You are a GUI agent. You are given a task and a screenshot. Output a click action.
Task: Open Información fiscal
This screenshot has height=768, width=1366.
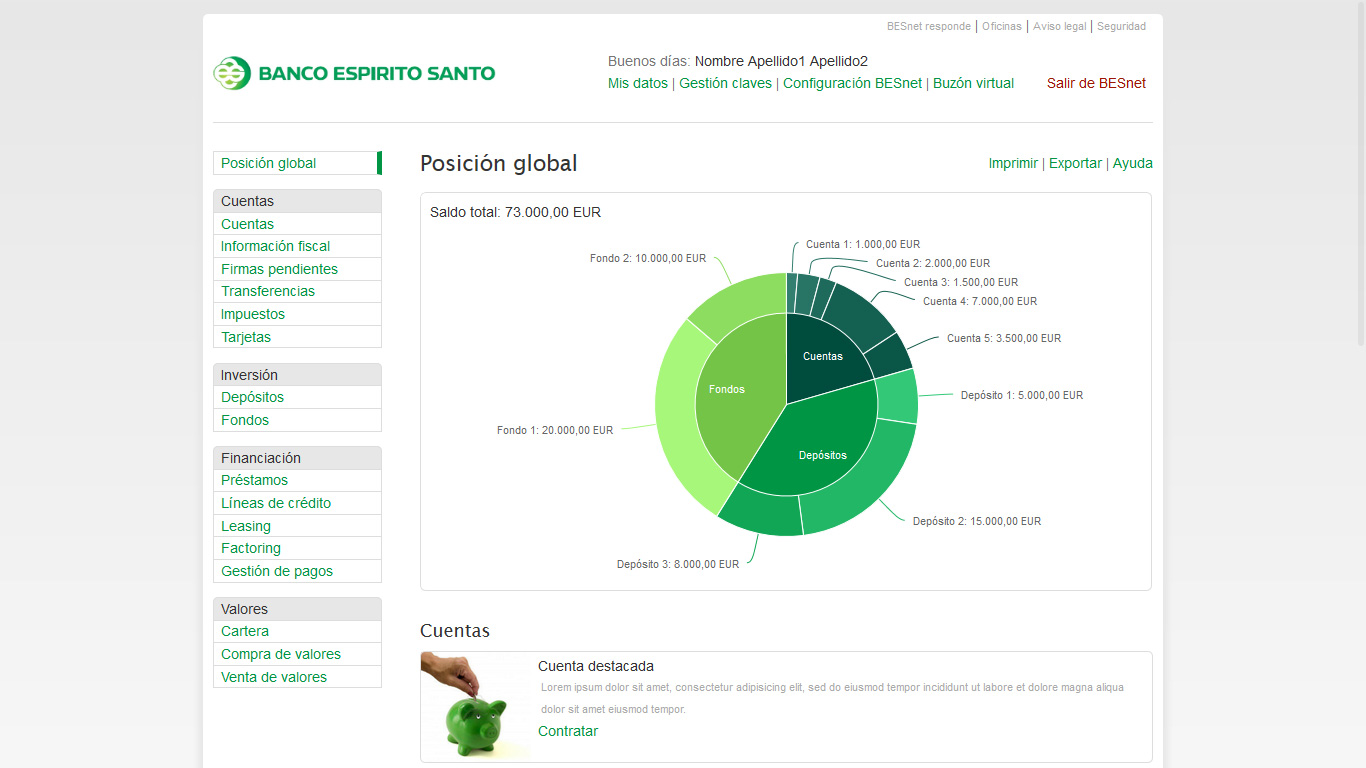[297, 246]
